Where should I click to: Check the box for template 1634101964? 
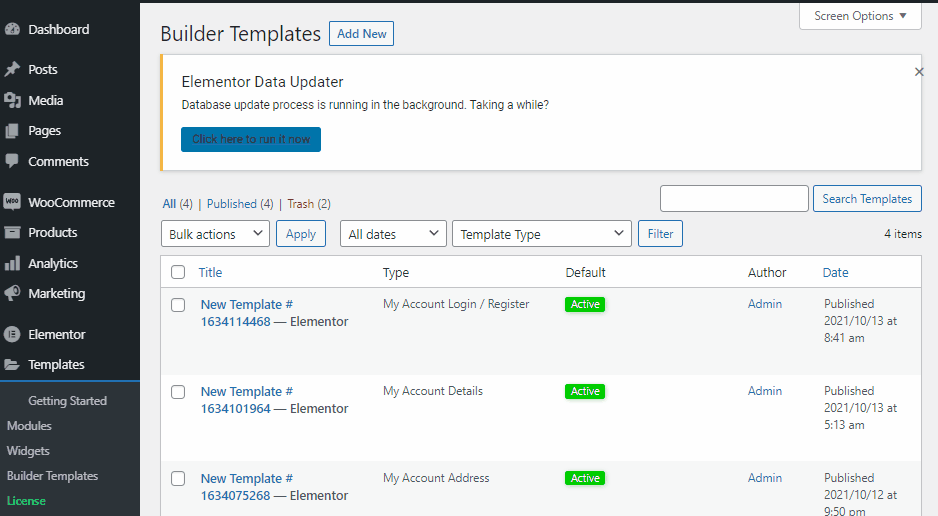178,392
